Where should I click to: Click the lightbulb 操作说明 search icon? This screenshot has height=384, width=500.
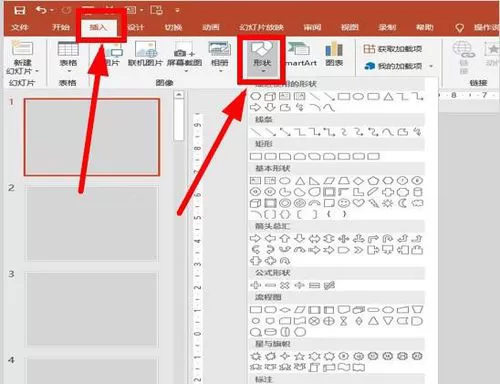(x=460, y=28)
